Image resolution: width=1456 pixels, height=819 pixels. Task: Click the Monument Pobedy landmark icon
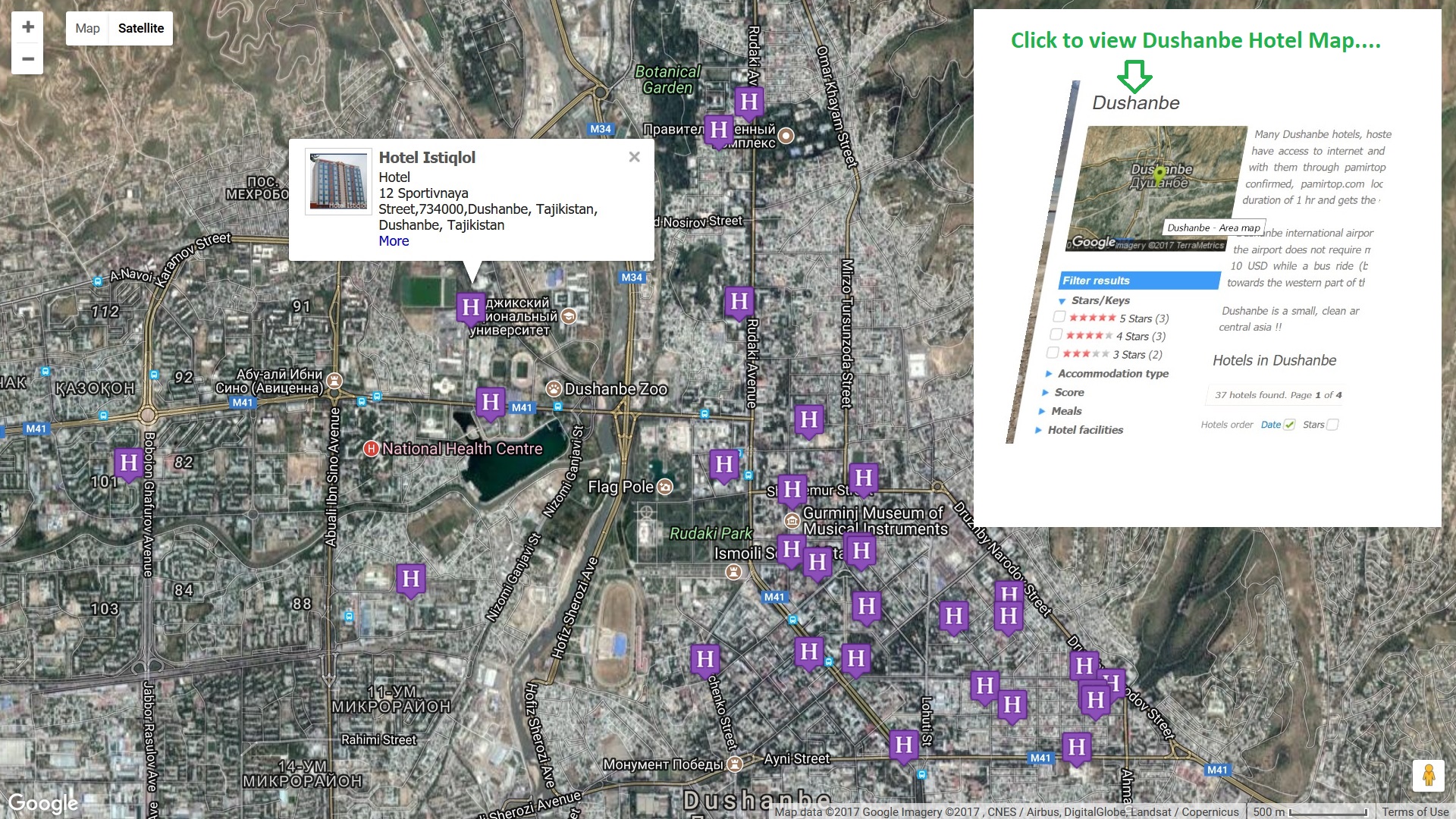pos(734,764)
